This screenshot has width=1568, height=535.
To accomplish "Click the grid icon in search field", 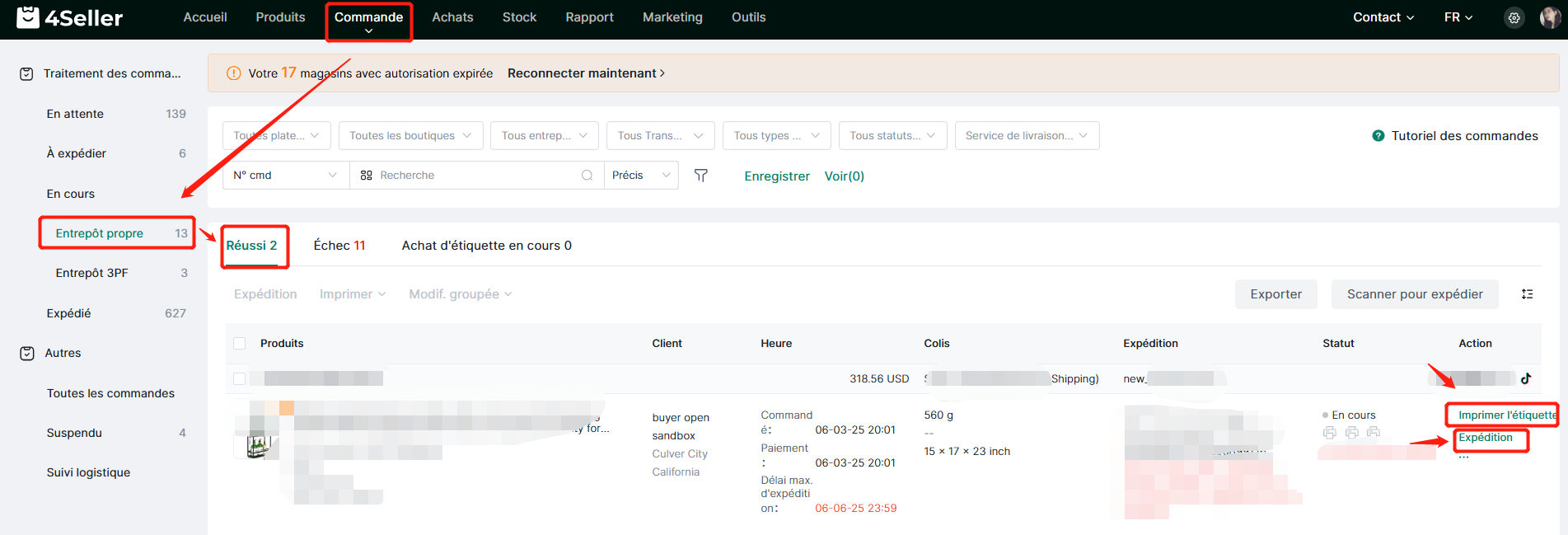I will (x=367, y=176).
